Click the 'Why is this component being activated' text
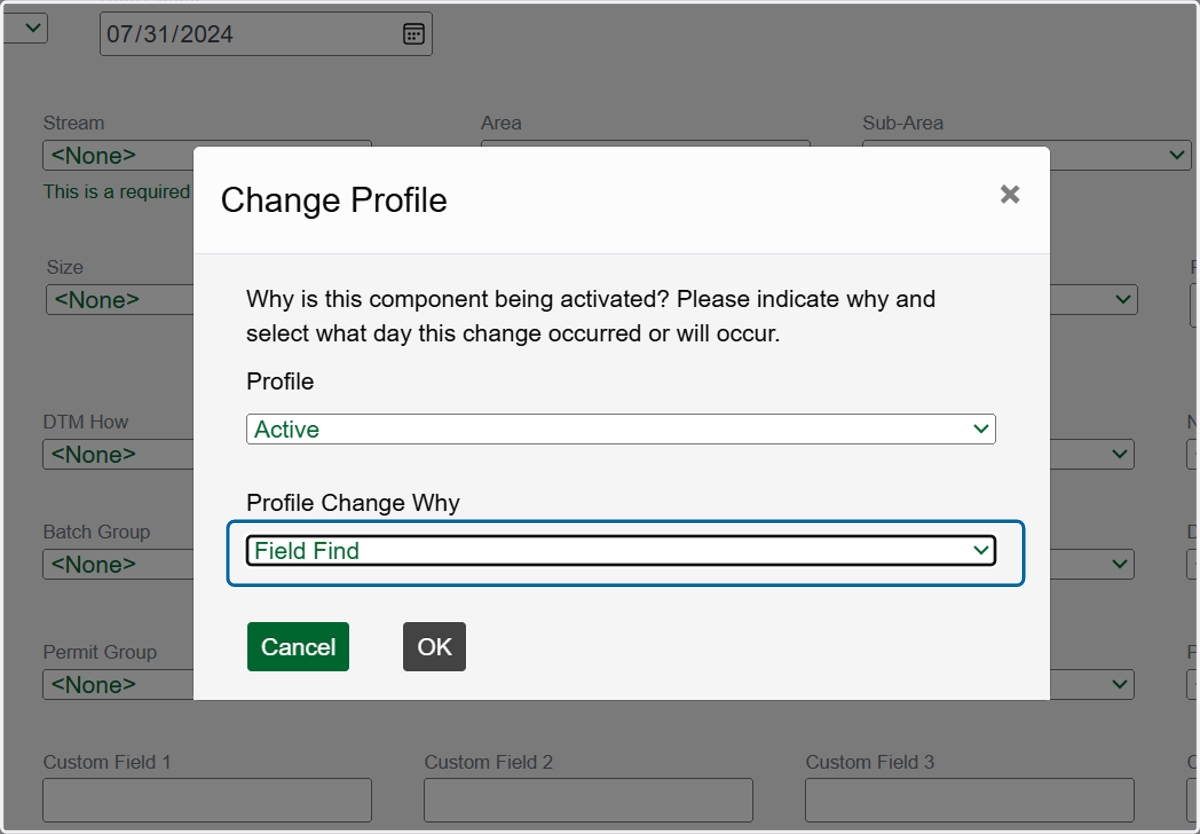Image resolution: width=1200 pixels, height=834 pixels. point(591,316)
